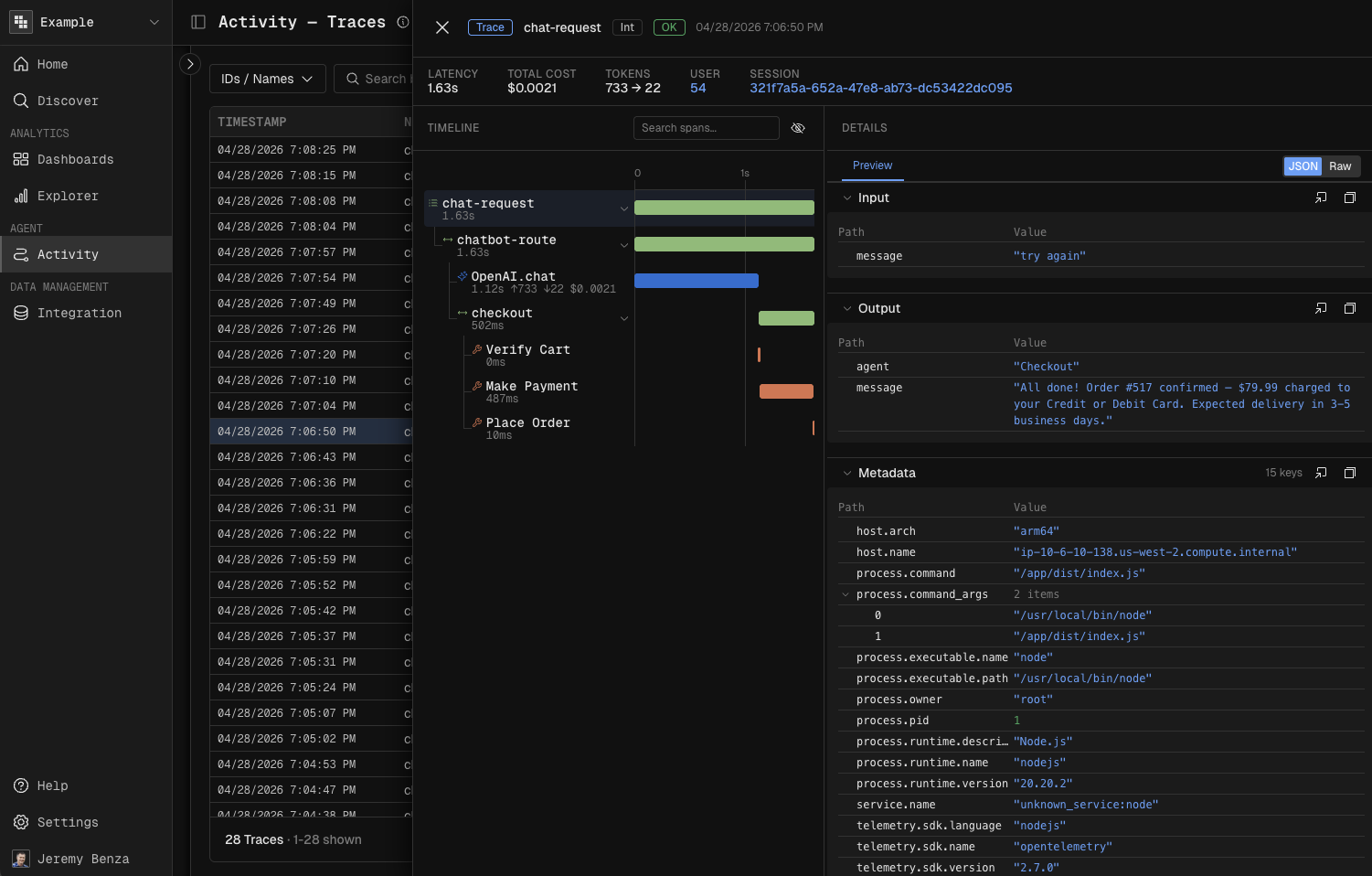Open the session ID link

point(880,88)
